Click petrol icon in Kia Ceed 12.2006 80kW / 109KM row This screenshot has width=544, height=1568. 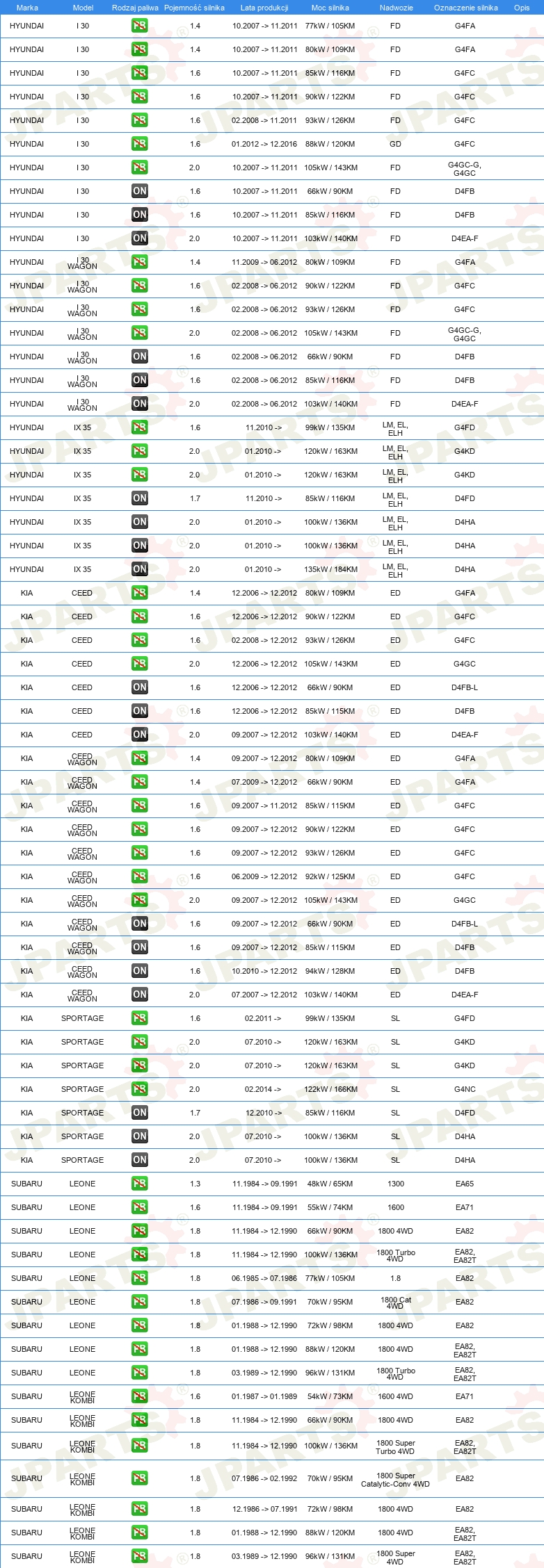click(139, 593)
